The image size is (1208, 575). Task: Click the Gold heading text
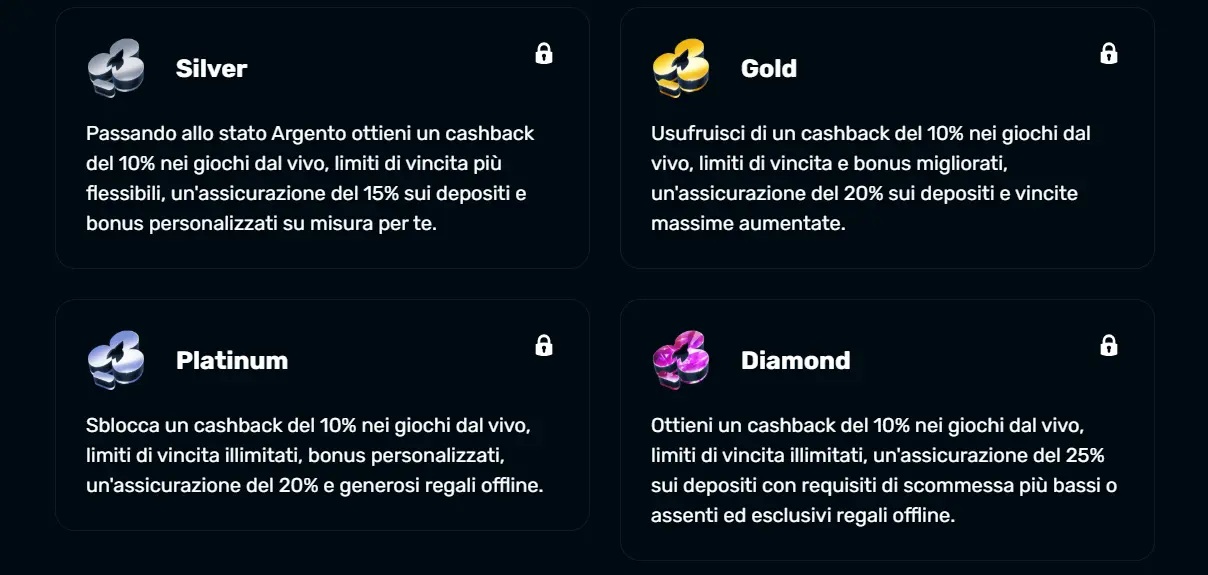[x=769, y=68]
